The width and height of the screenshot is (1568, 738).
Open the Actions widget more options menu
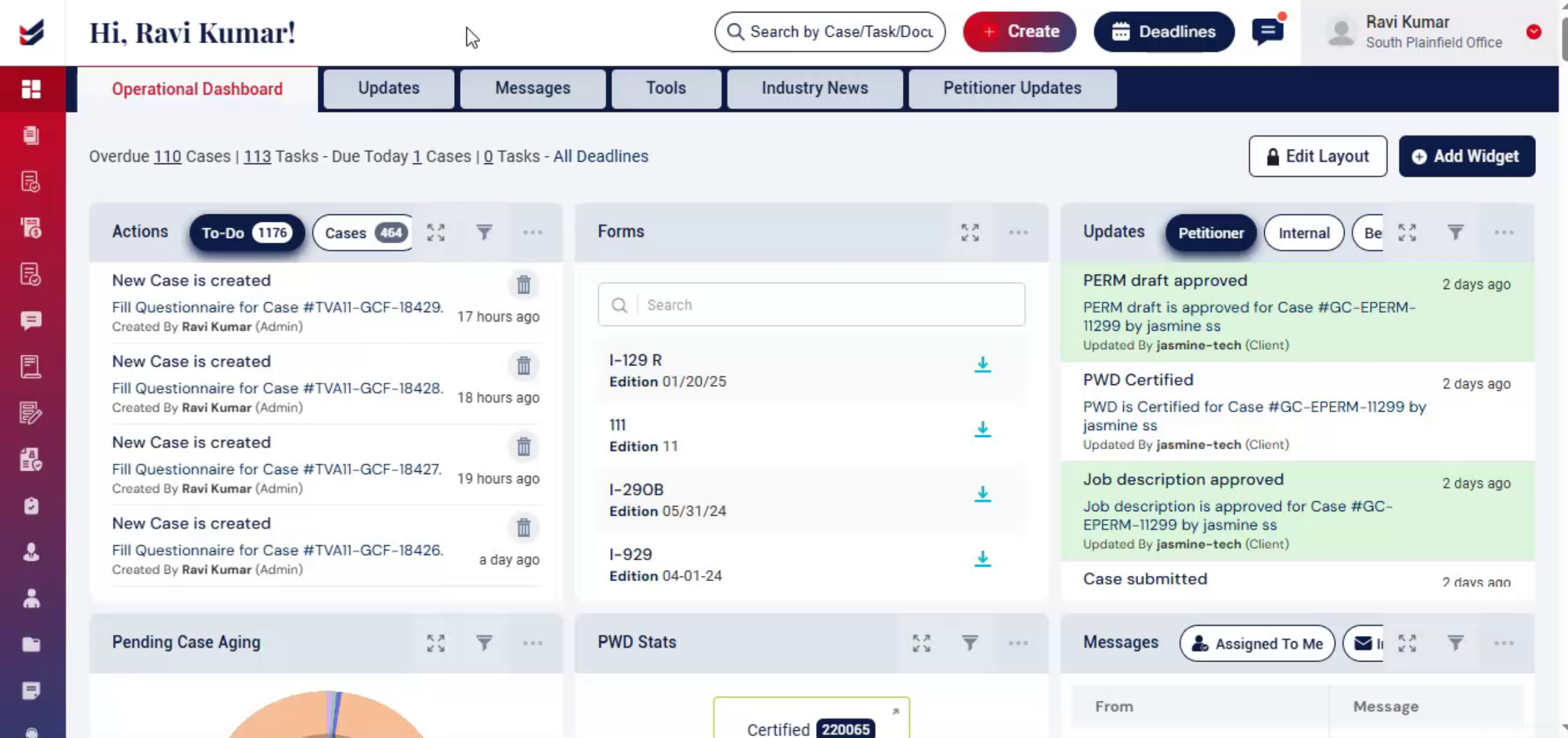[532, 232]
